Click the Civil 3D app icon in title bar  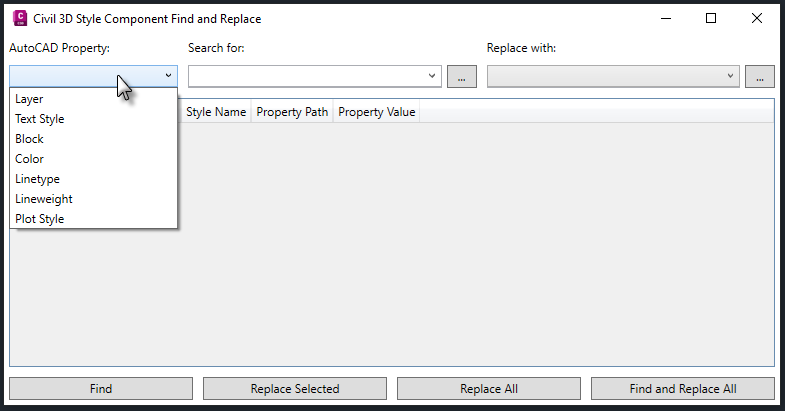click(19, 17)
